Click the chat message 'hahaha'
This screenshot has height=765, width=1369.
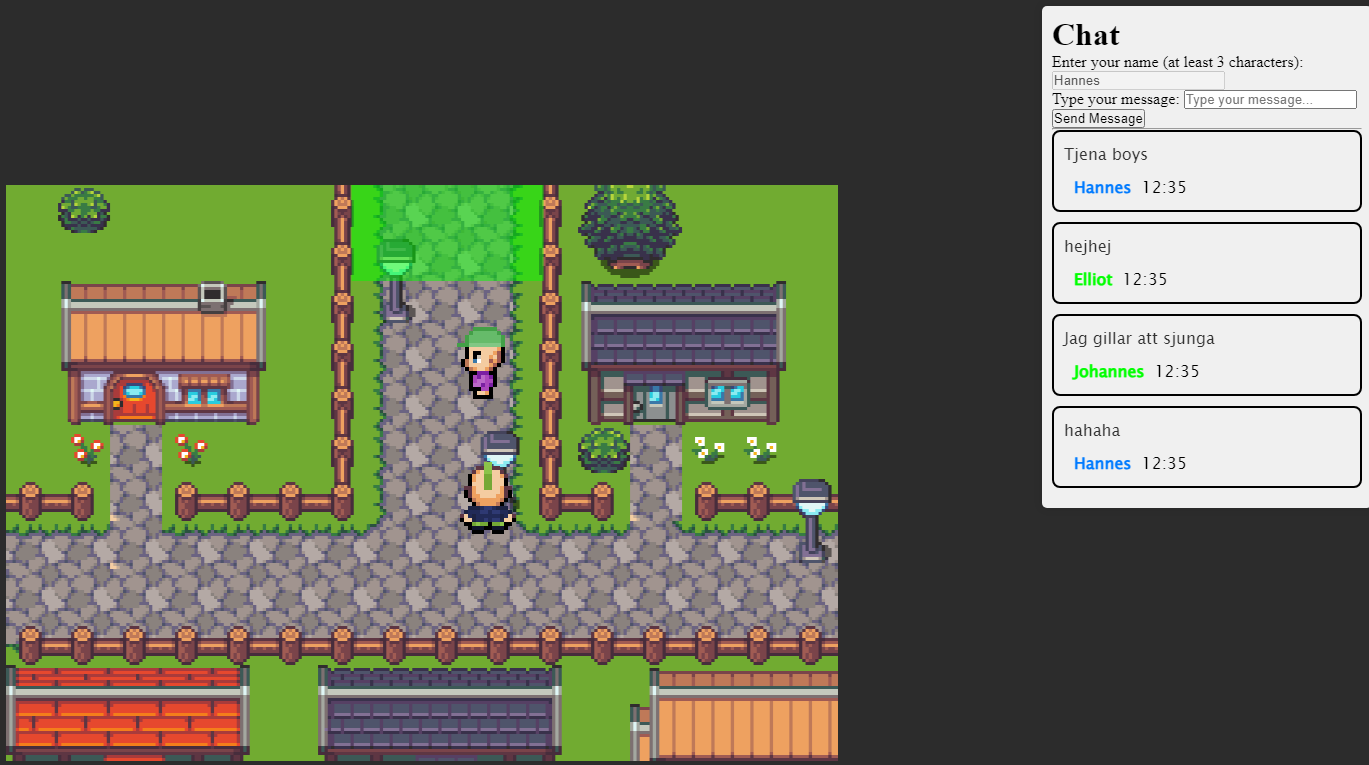coord(1092,430)
